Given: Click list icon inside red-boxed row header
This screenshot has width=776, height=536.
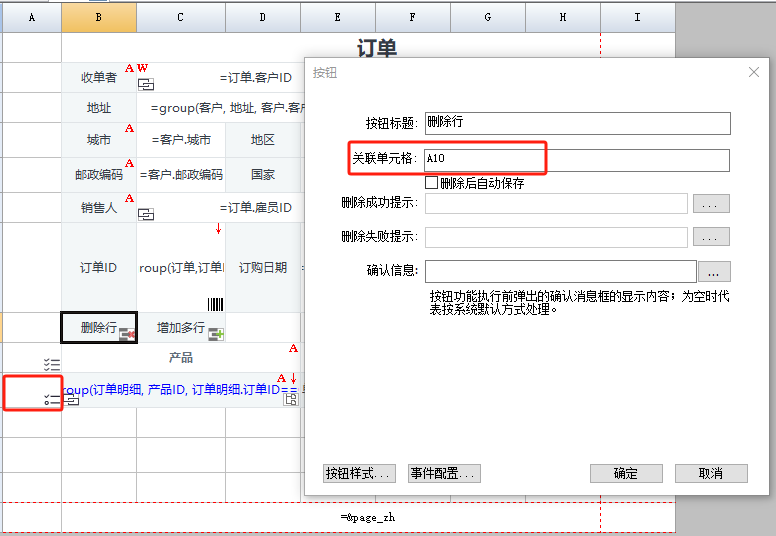Looking at the screenshot, I should tap(52, 400).
